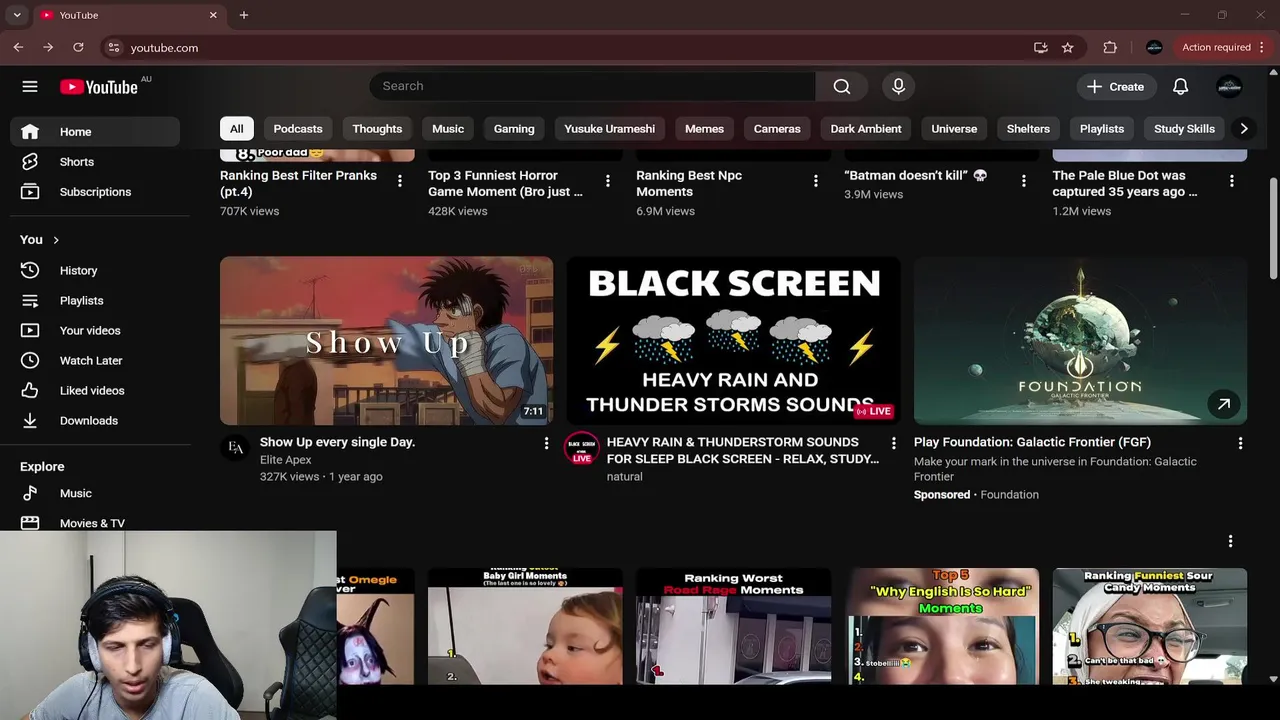The image size is (1280, 720).
Task: Open options for Show Up every single Day
Action: [x=546, y=443]
